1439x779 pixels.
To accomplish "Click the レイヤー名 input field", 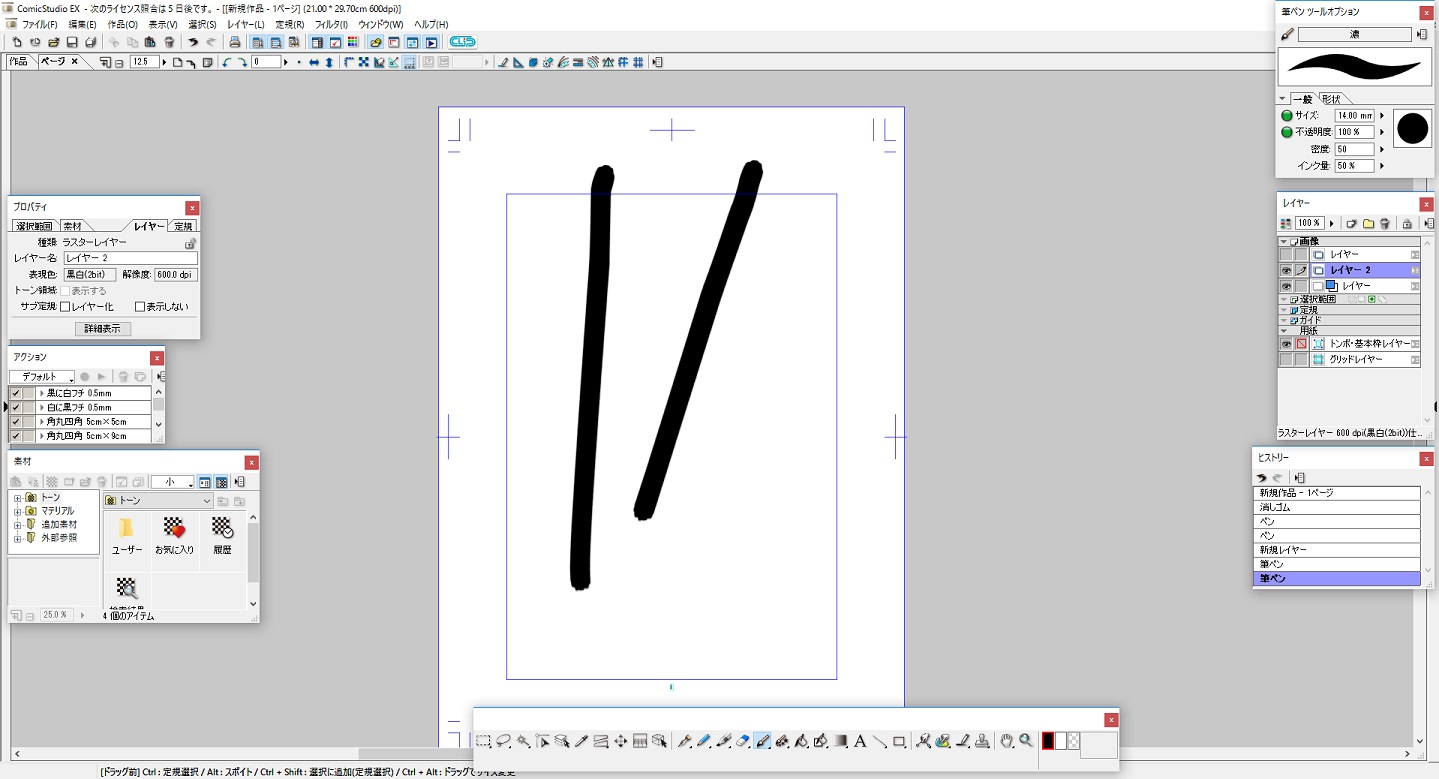I will click(x=130, y=258).
